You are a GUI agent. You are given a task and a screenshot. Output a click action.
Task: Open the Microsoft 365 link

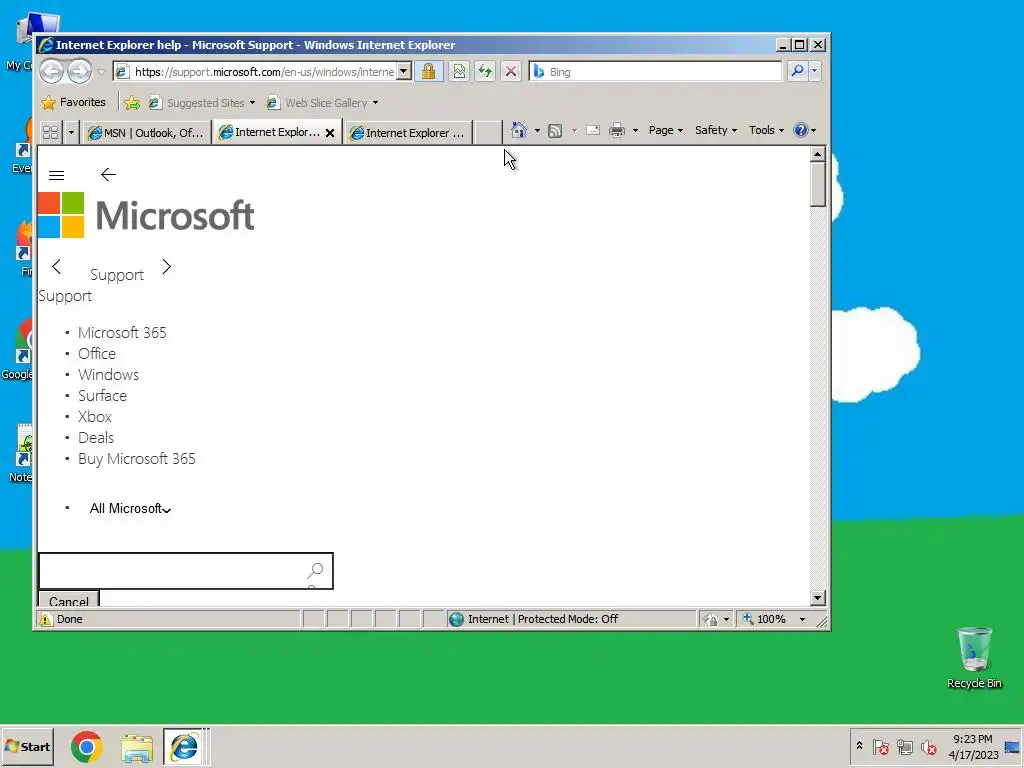122,332
